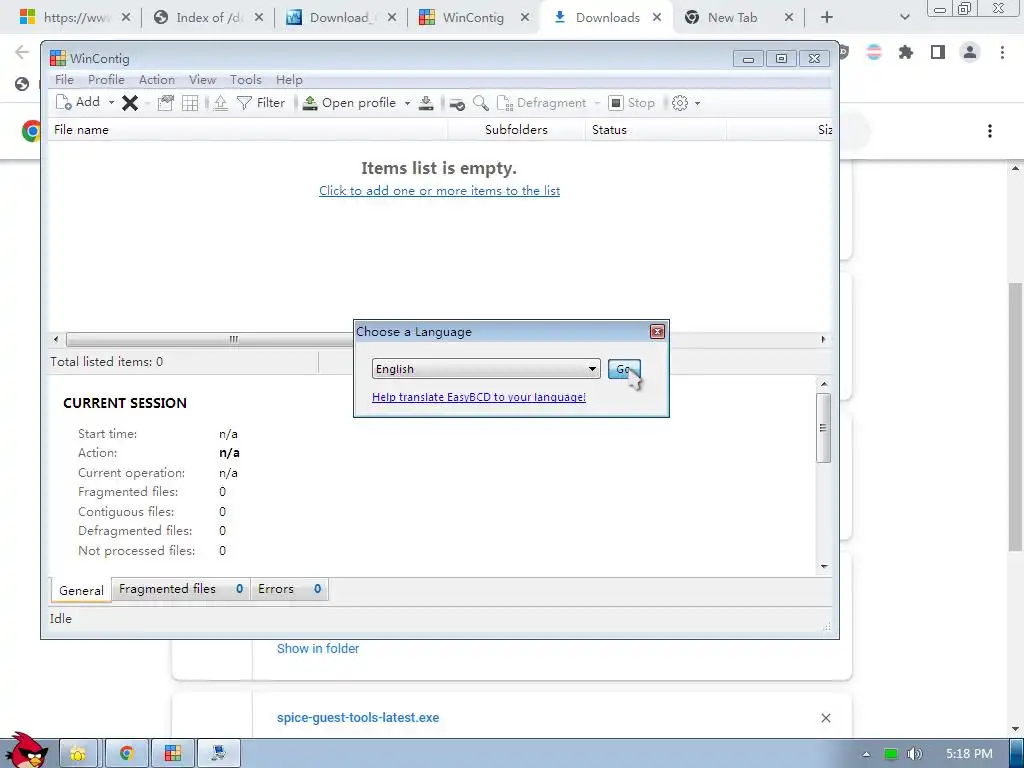Expand the Open profile dropdown arrow
This screenshot has width=1024, height=768.
408,103
